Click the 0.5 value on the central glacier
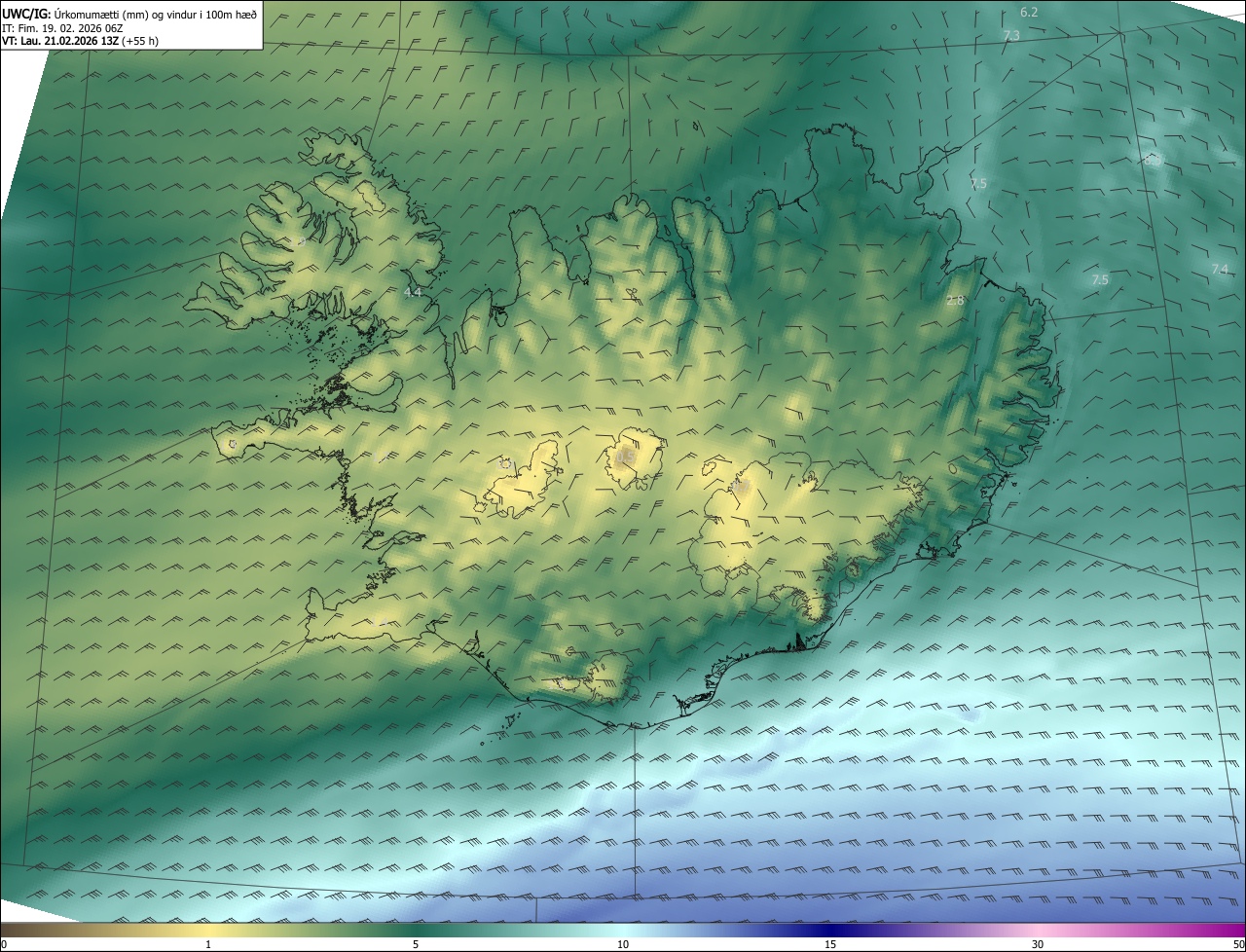The height and width of the screenshot is (952, 1246). pyautogui.click(x=626, y=456)
